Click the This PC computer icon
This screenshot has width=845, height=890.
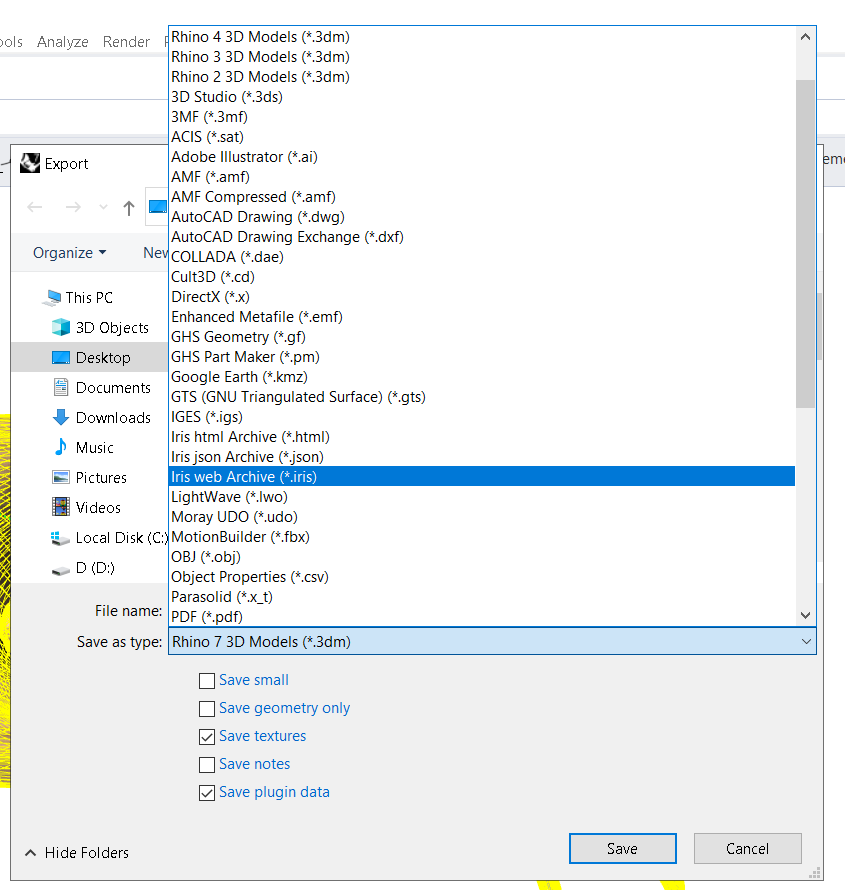(x=52, y=298)
